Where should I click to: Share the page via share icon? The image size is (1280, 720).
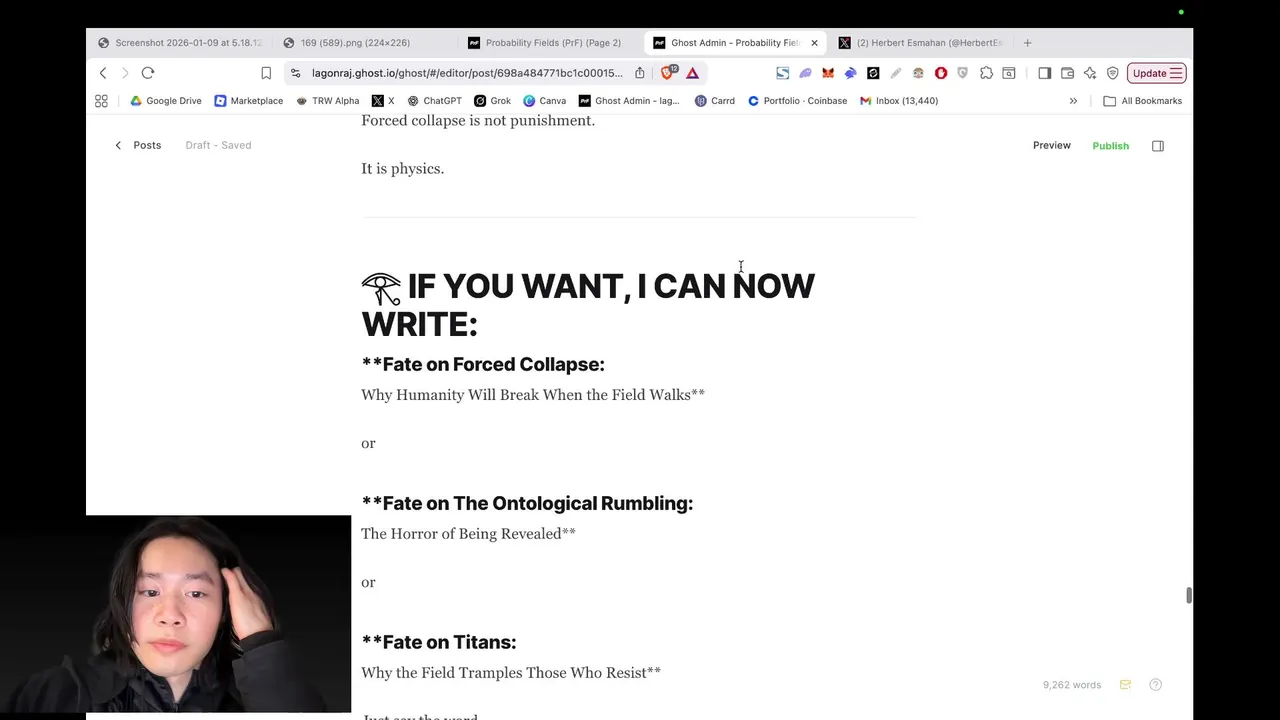(x=640, y=73)
